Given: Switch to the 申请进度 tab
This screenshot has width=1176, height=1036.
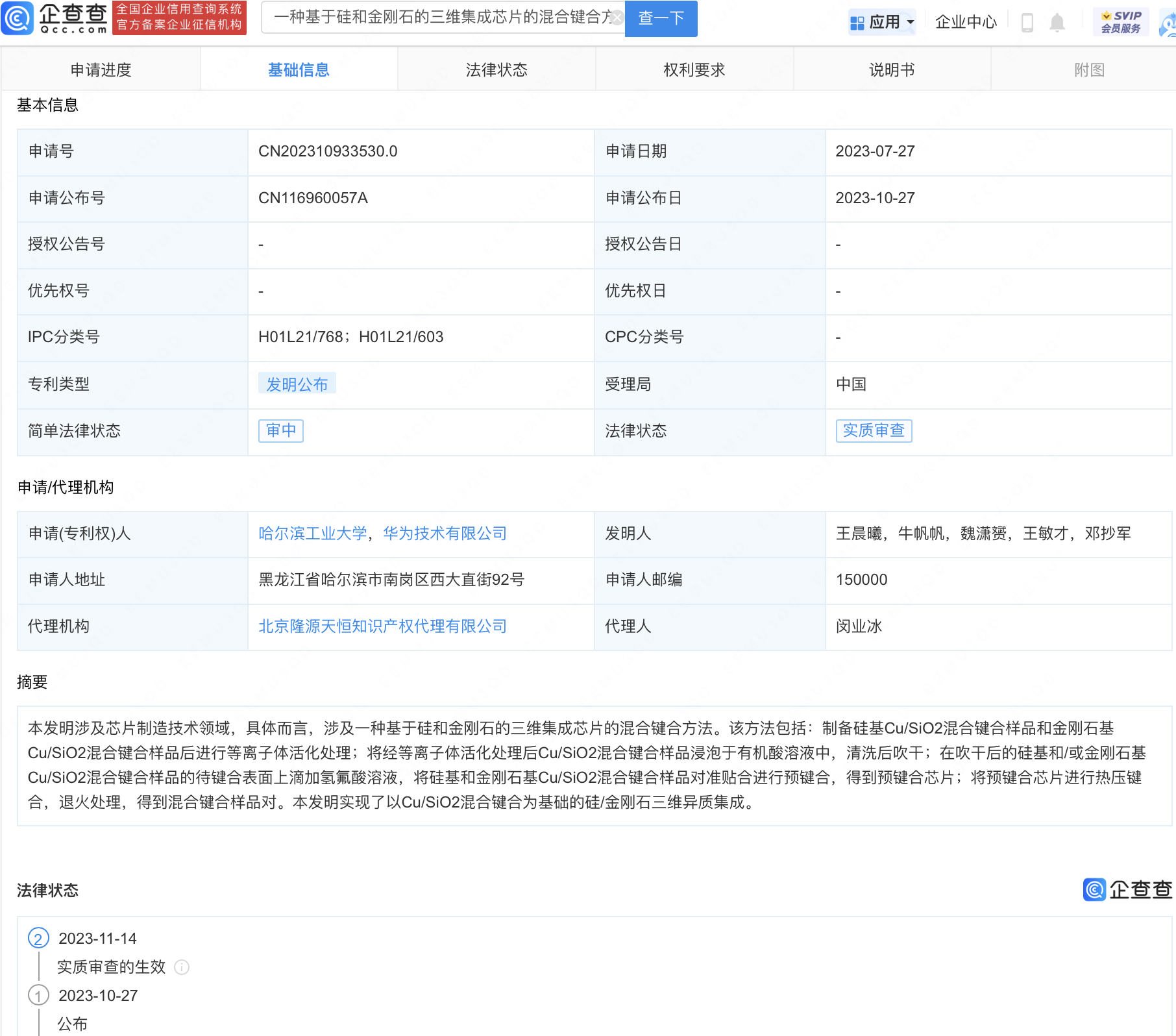Looking at the screenshot, I should click(101, 70).
